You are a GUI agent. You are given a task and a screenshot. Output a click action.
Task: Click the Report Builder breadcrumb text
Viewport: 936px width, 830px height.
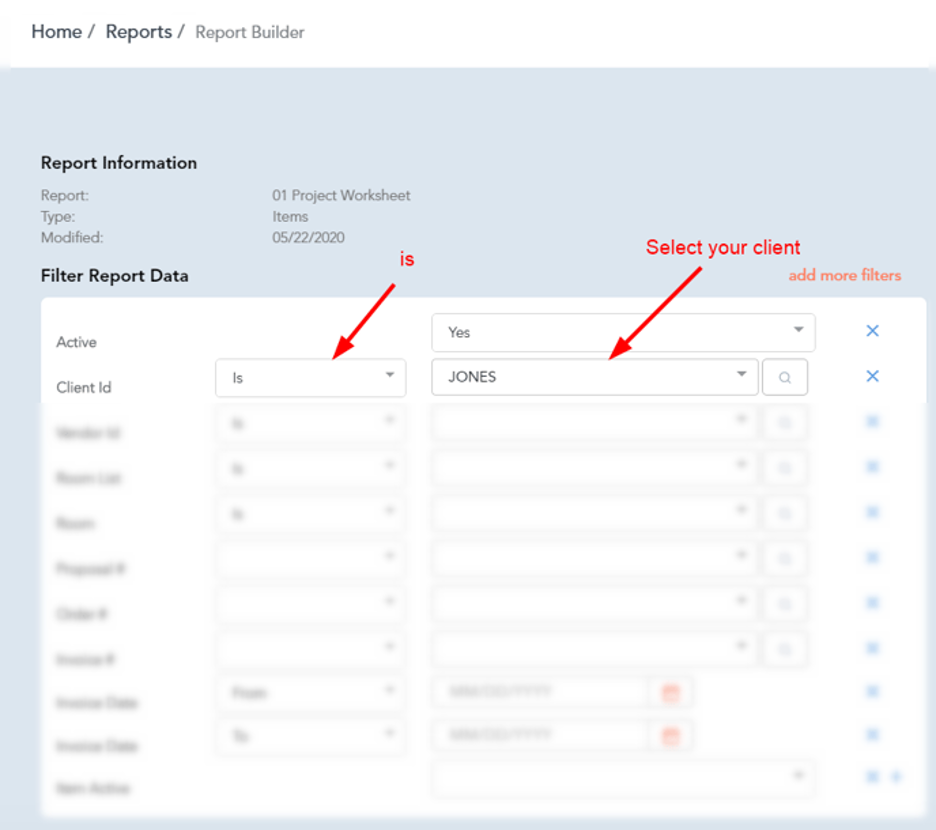250,32
